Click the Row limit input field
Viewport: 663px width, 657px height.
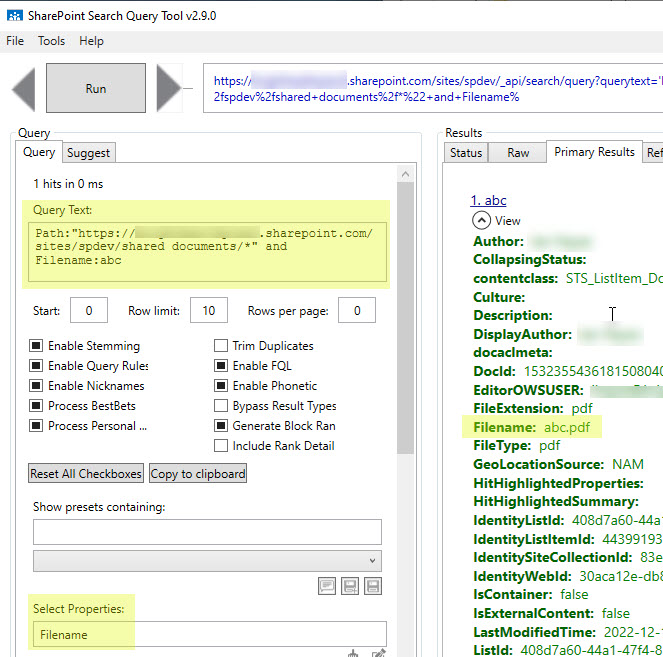click(x=208, y=311)
